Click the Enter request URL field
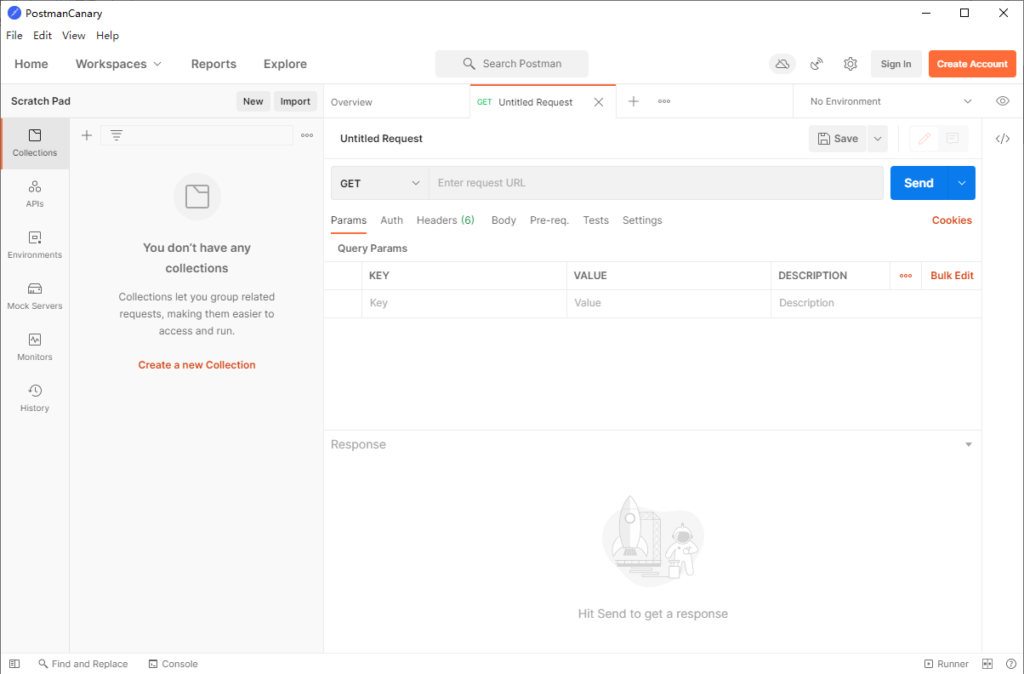This screenshot has height=674, width=1024. [655, 183]
